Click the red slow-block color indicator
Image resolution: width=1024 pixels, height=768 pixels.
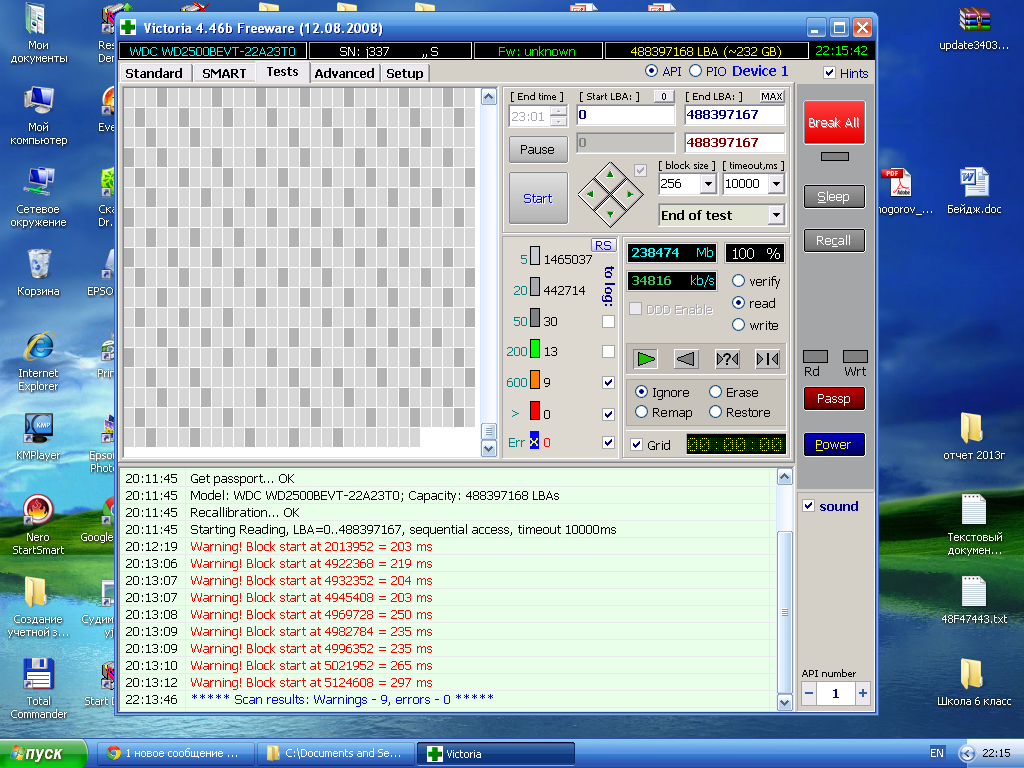[534, 411]
